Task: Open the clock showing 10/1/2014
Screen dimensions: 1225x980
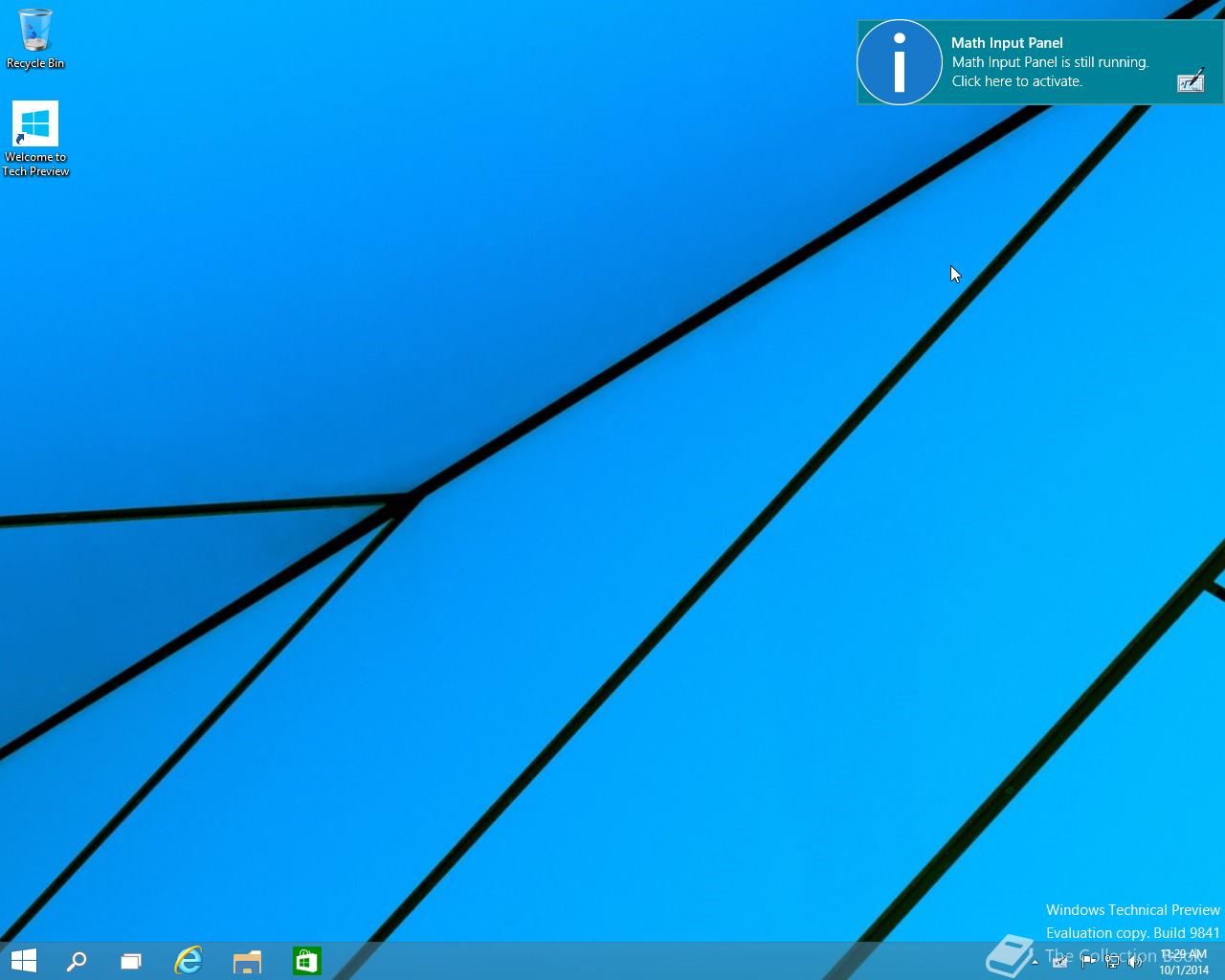Action: pyautogui.click(x=1184, y=962)
